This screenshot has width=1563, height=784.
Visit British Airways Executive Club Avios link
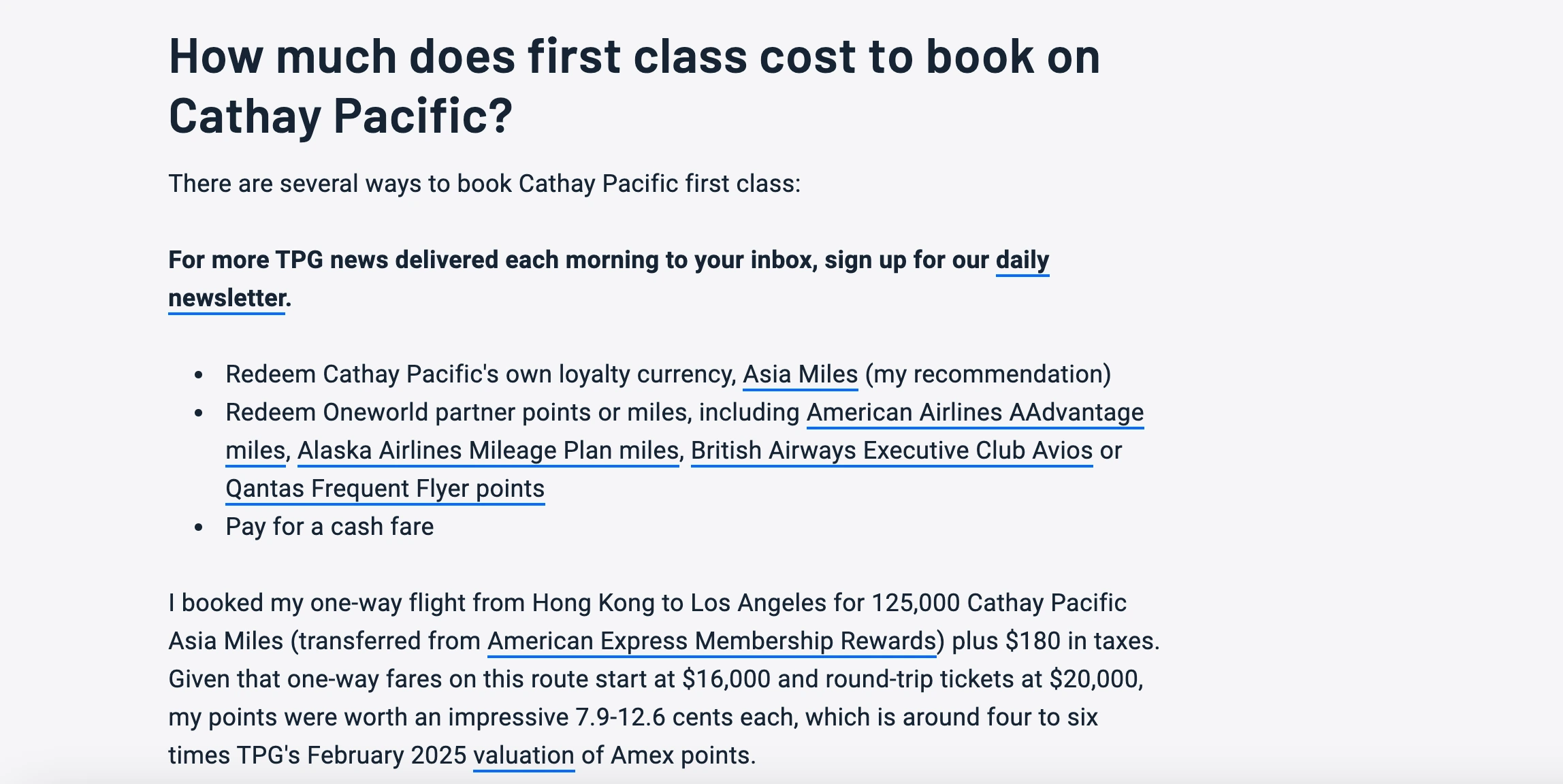pos(892,451)
